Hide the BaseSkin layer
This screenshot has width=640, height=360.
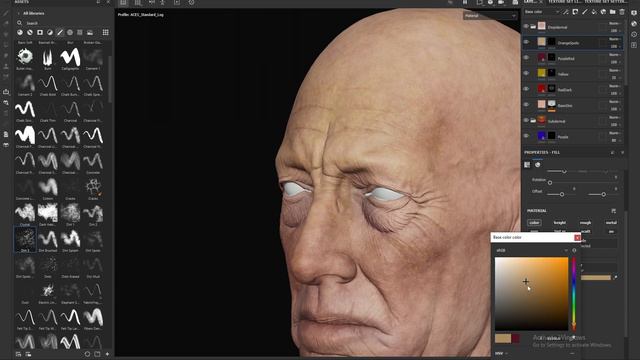pyautogui.click(x=526, y=104)
